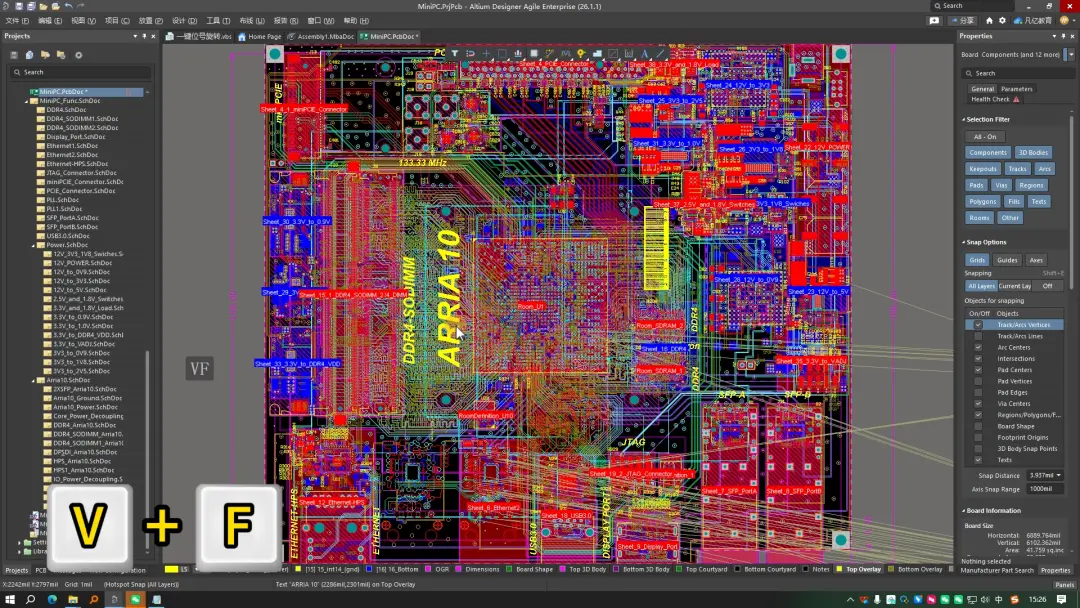Open the 工具 (T) menu
Image resolution: width=1080 pixels, height=608 pixels.
[218, 21]
